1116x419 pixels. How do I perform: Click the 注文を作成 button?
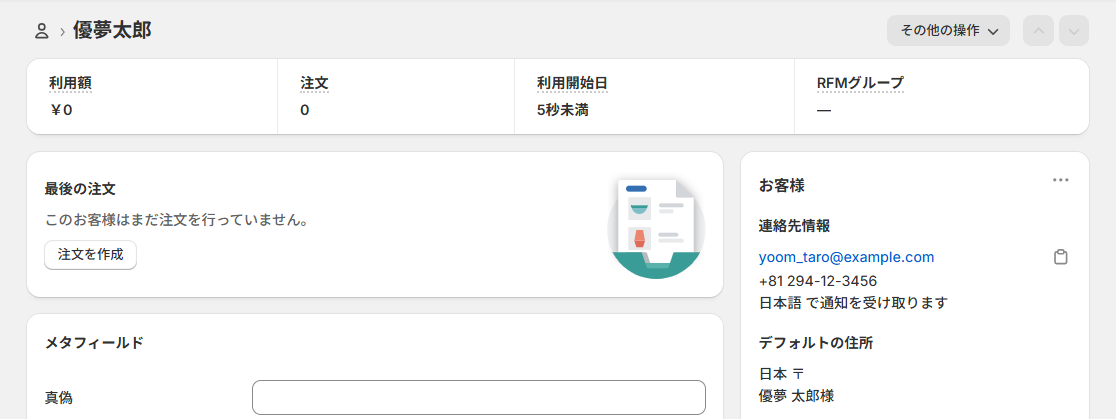tap(90, 254)
